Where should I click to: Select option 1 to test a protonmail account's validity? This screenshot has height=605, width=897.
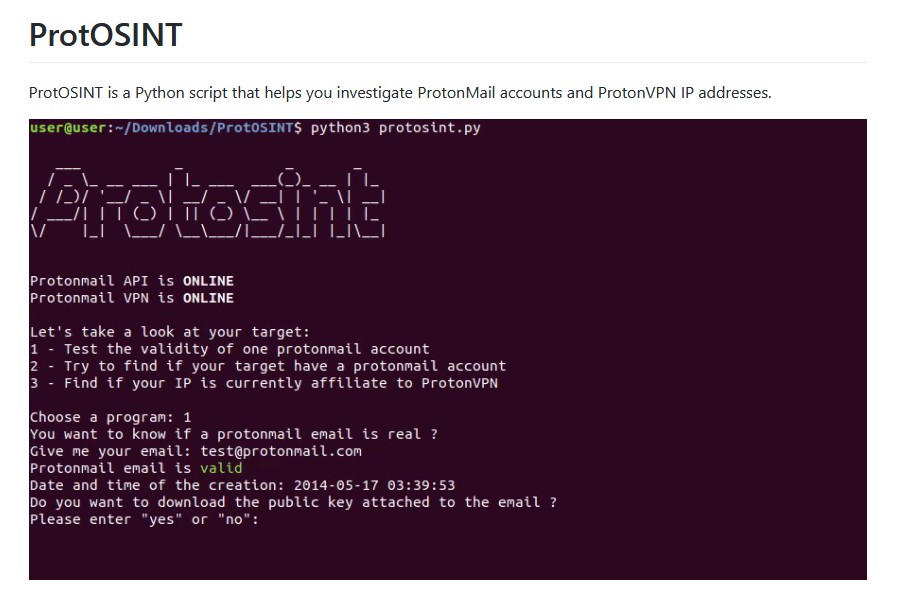pos(229,349)
